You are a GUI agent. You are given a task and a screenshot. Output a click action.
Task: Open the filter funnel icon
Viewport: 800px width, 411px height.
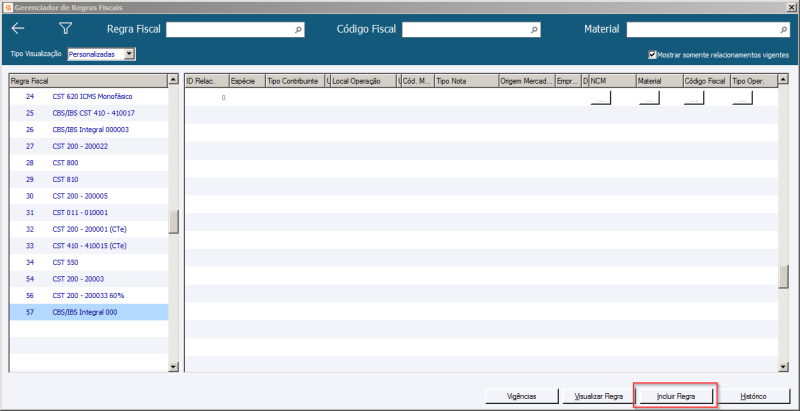click(x=65, y=29)
